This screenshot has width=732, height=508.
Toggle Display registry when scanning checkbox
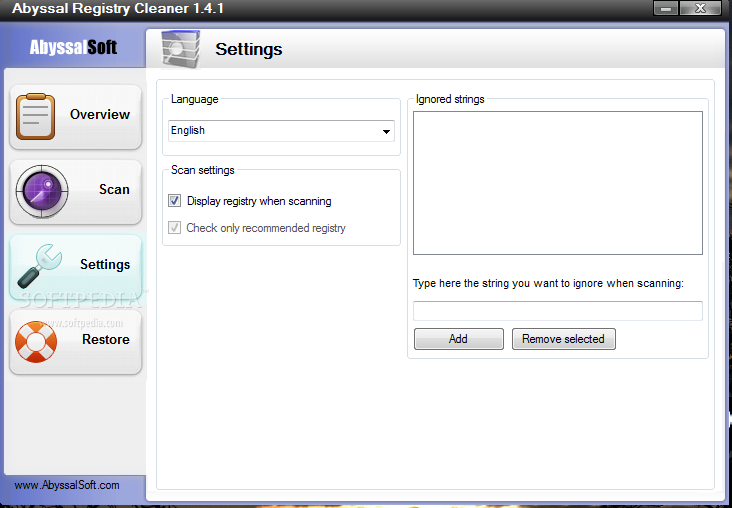[x=175, y=201]
